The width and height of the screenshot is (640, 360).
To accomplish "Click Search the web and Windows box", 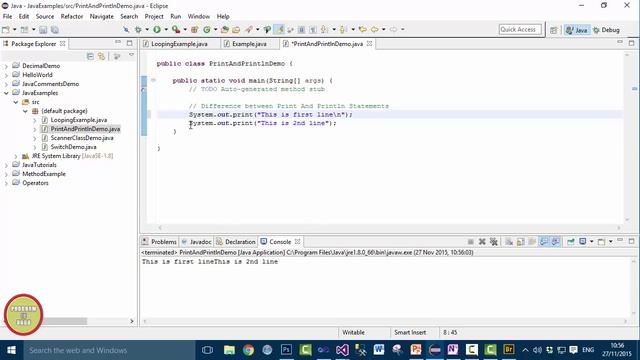I will [109, 350].
